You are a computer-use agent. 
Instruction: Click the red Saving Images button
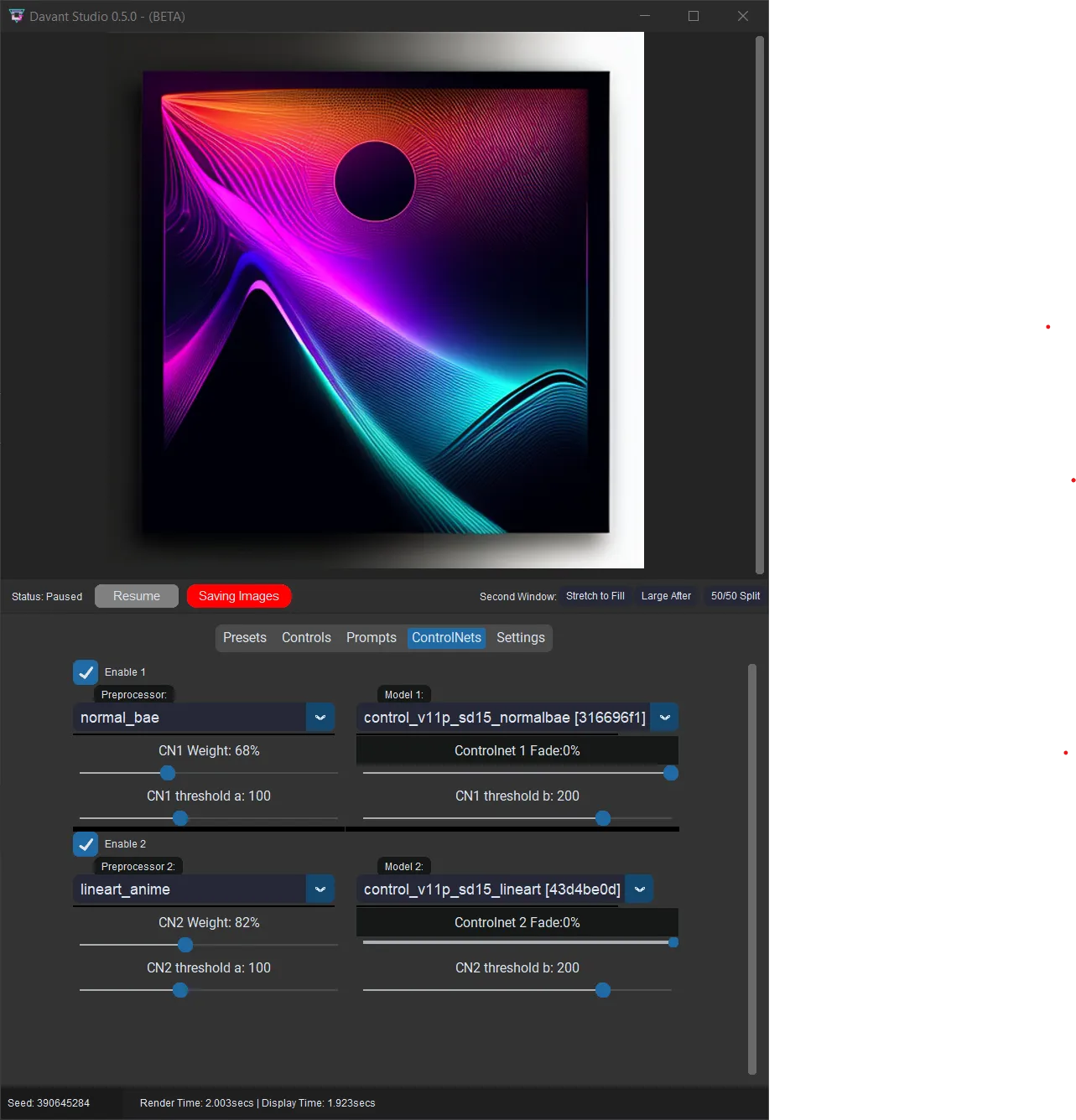[x=238, y=596]
